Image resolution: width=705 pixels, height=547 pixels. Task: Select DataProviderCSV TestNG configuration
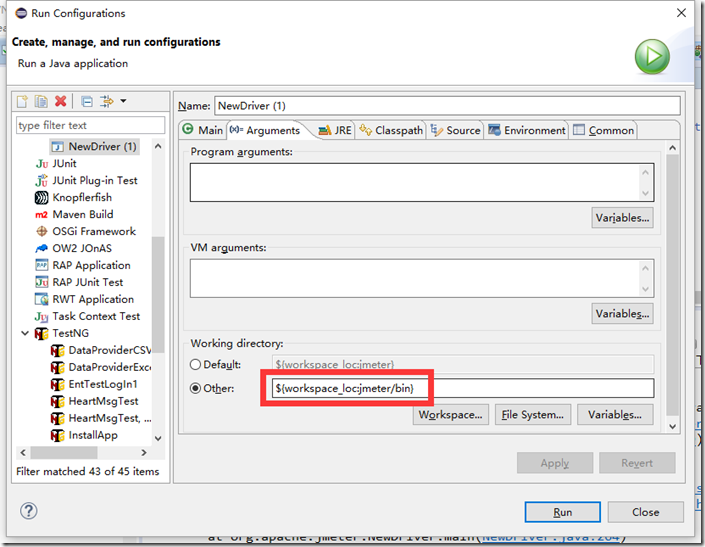pos(110,351)
